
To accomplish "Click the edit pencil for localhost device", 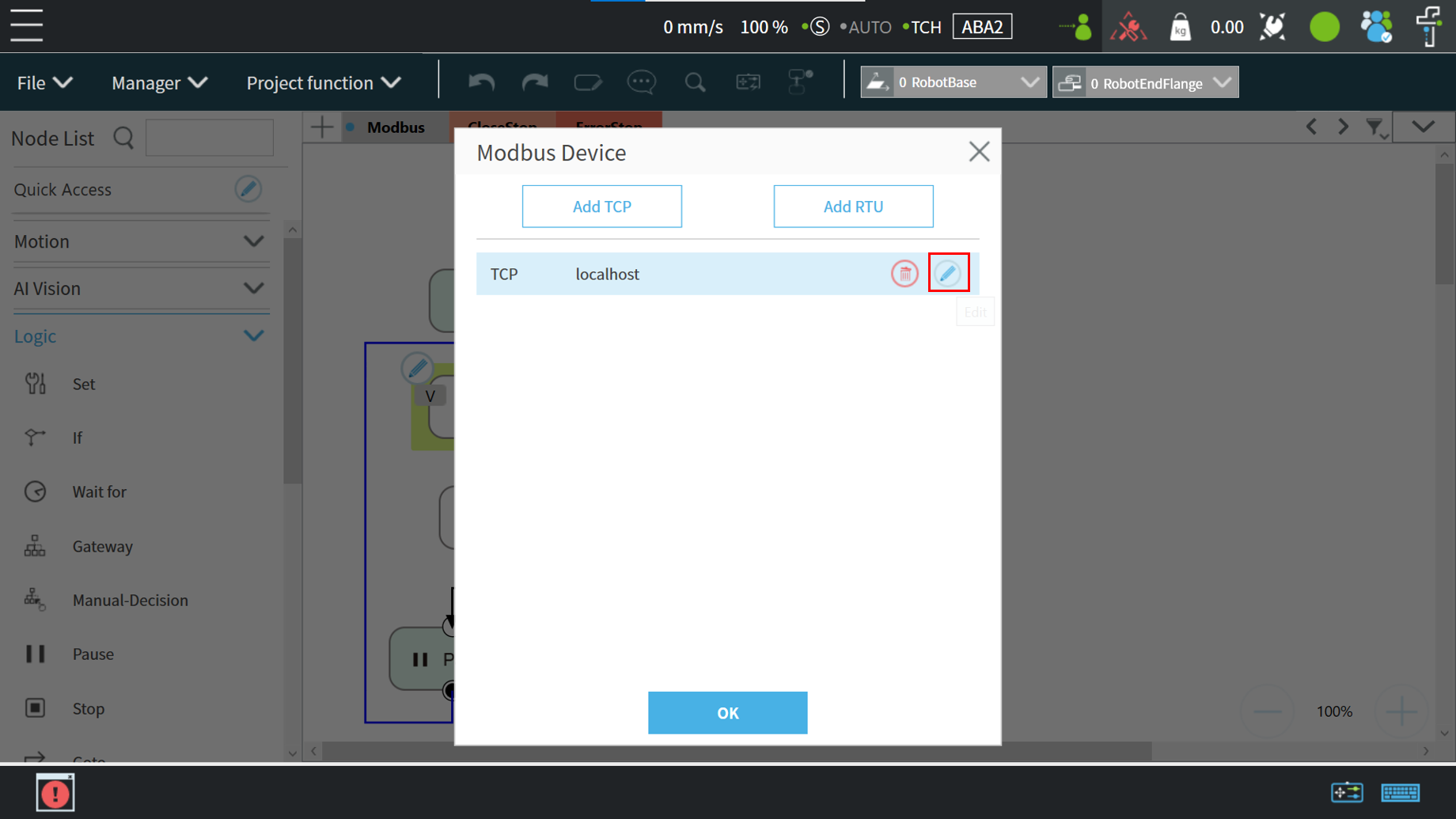I will 948,274.
